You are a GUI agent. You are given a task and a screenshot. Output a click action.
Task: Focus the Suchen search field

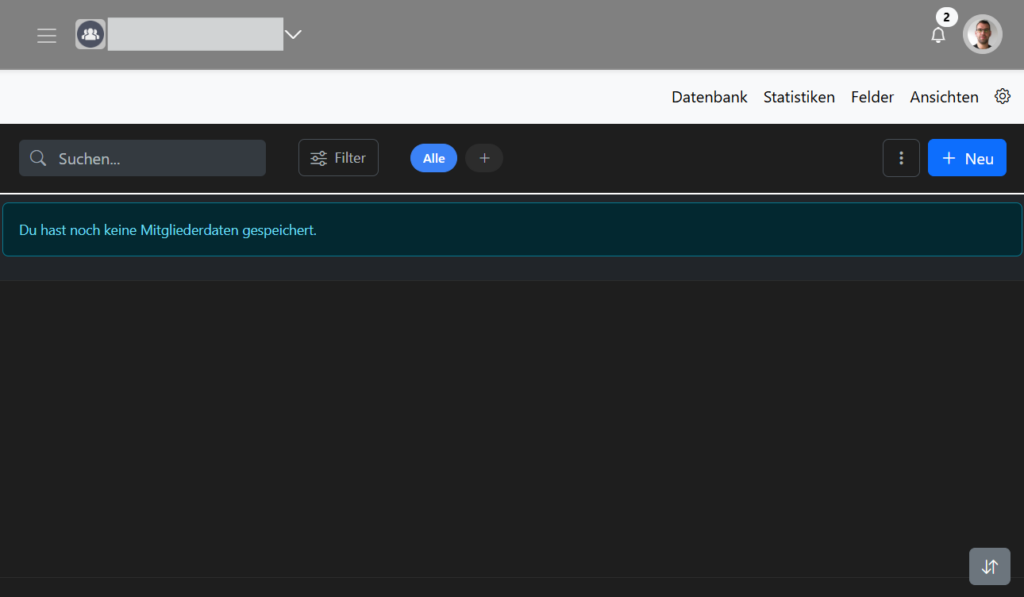point(155,158)
